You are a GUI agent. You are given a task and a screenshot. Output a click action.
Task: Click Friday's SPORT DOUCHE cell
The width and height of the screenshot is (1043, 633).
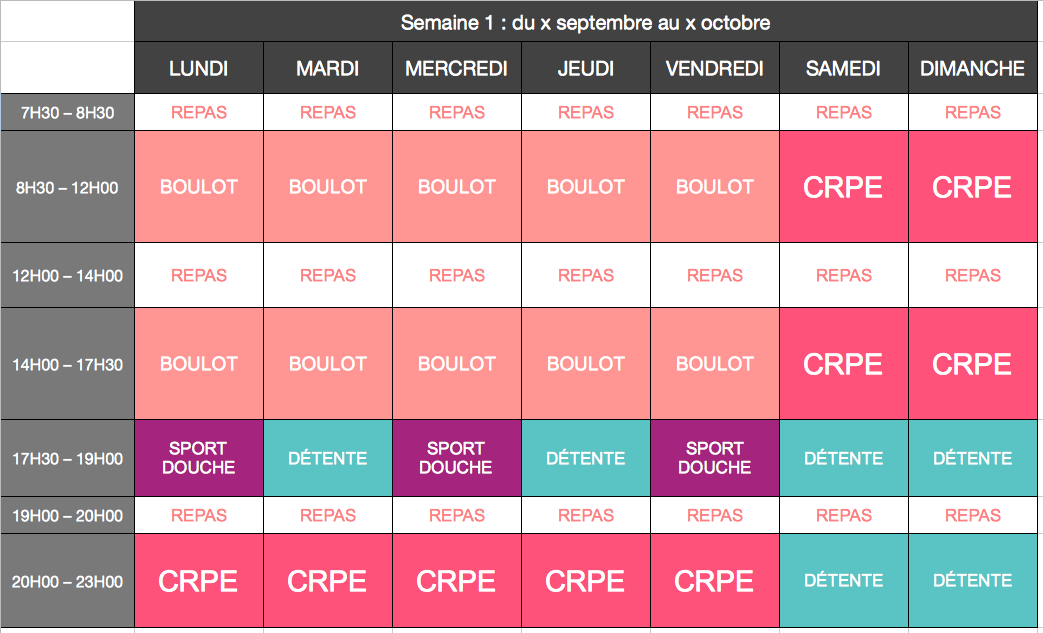pyautogui.click(x=715, y=458)
